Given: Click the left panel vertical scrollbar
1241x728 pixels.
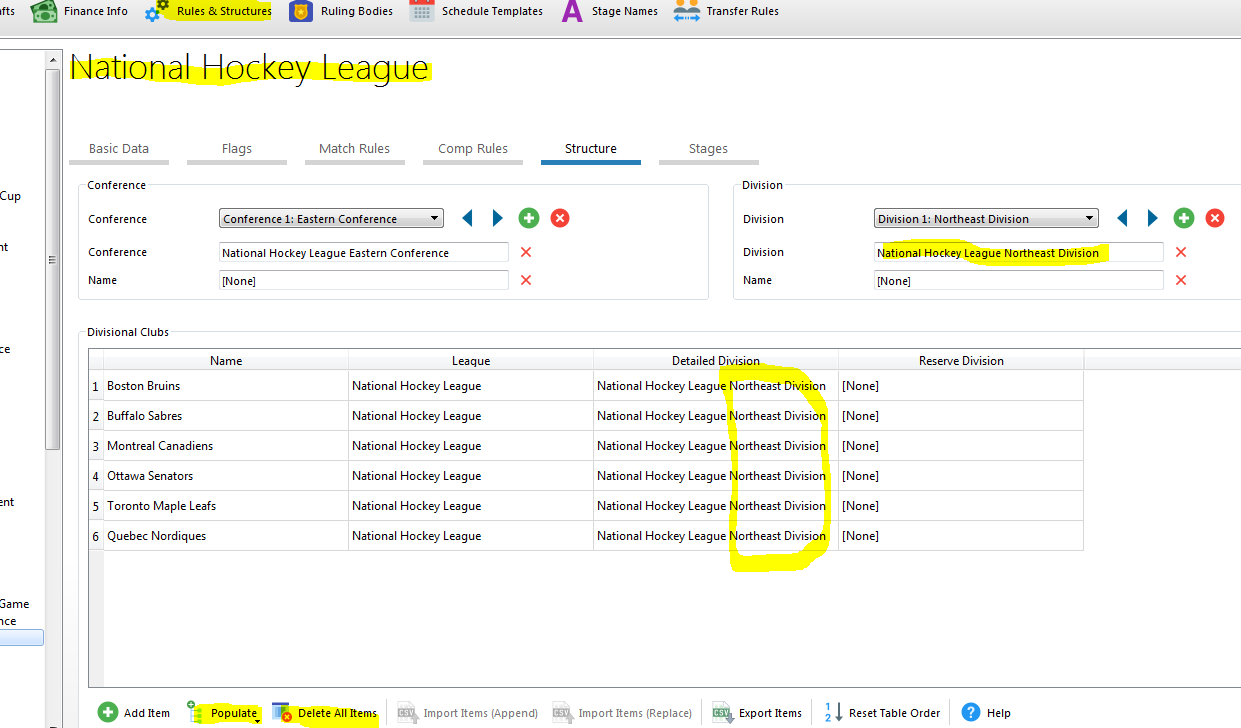Looking at the screenshot, I should 54,260.
